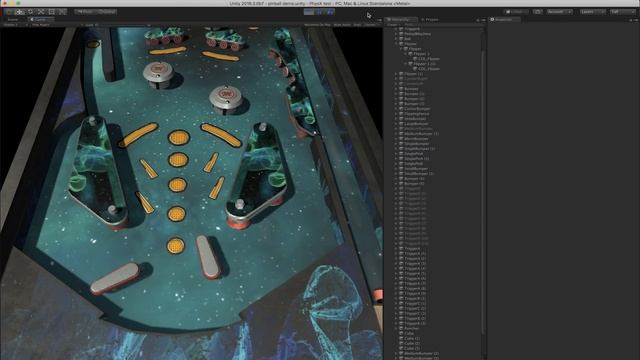Select the Scale tool in toolbar
The image size is (640, 360).
pyautogui.click(x=41, y=12)
